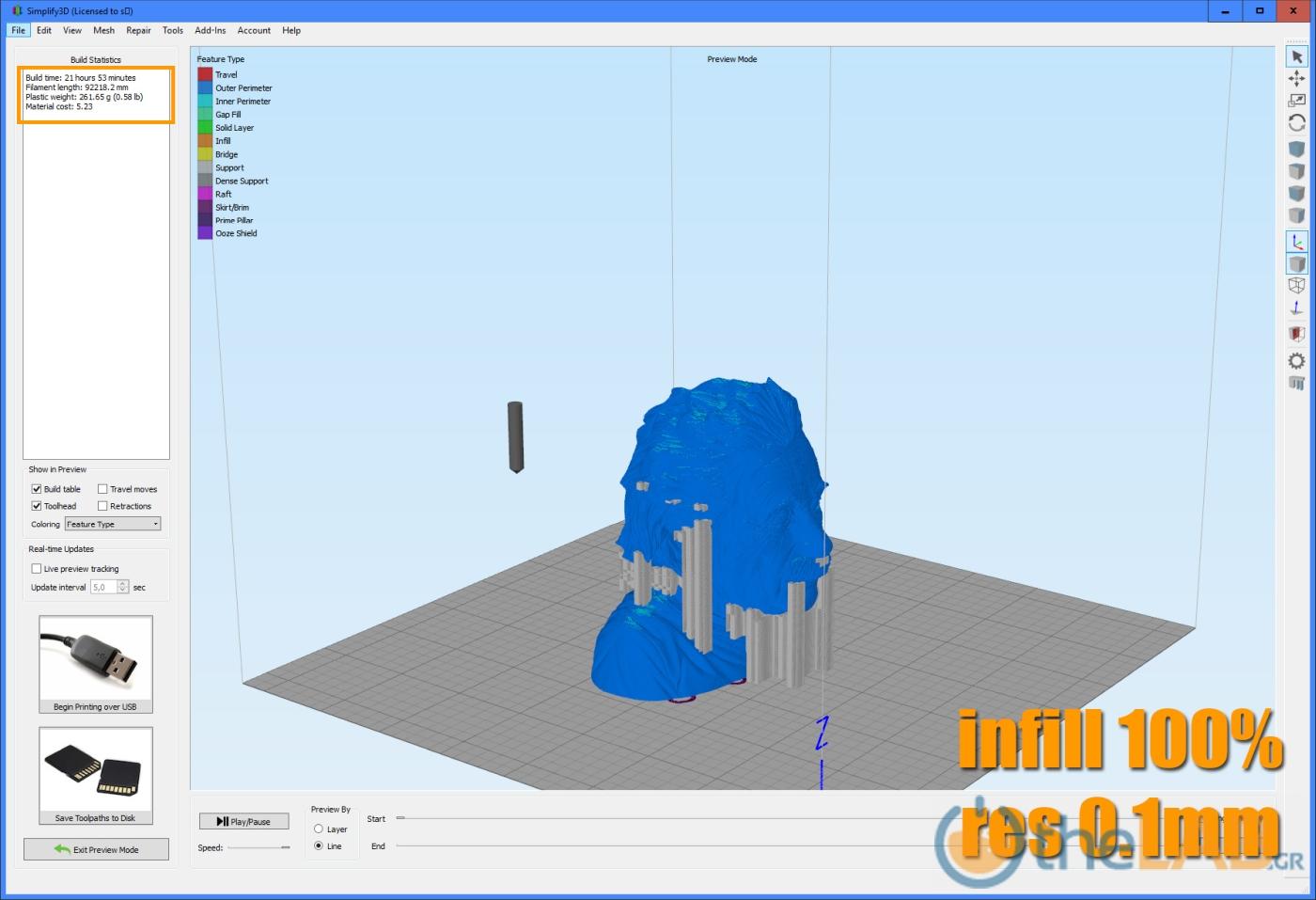Viewport: 1316px width, 900px height.
Task: Open machine control panel gear icon
Action: click(x=1296, y=360)
